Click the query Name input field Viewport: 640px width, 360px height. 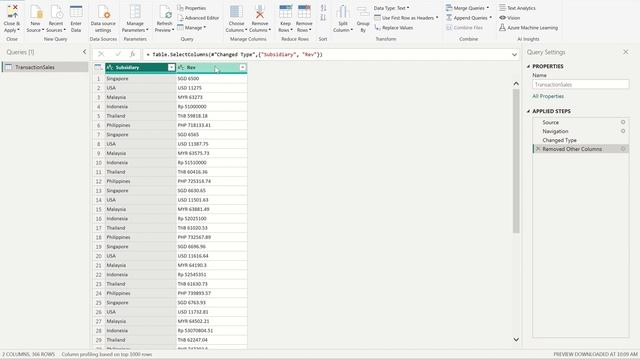click(x=580, y=84)
